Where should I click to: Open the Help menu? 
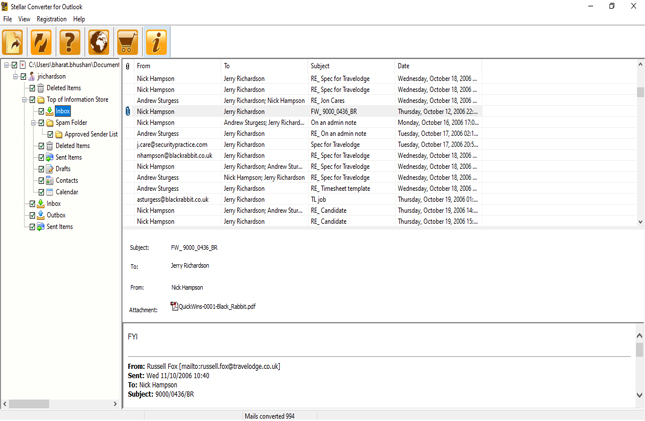[79, 19]
